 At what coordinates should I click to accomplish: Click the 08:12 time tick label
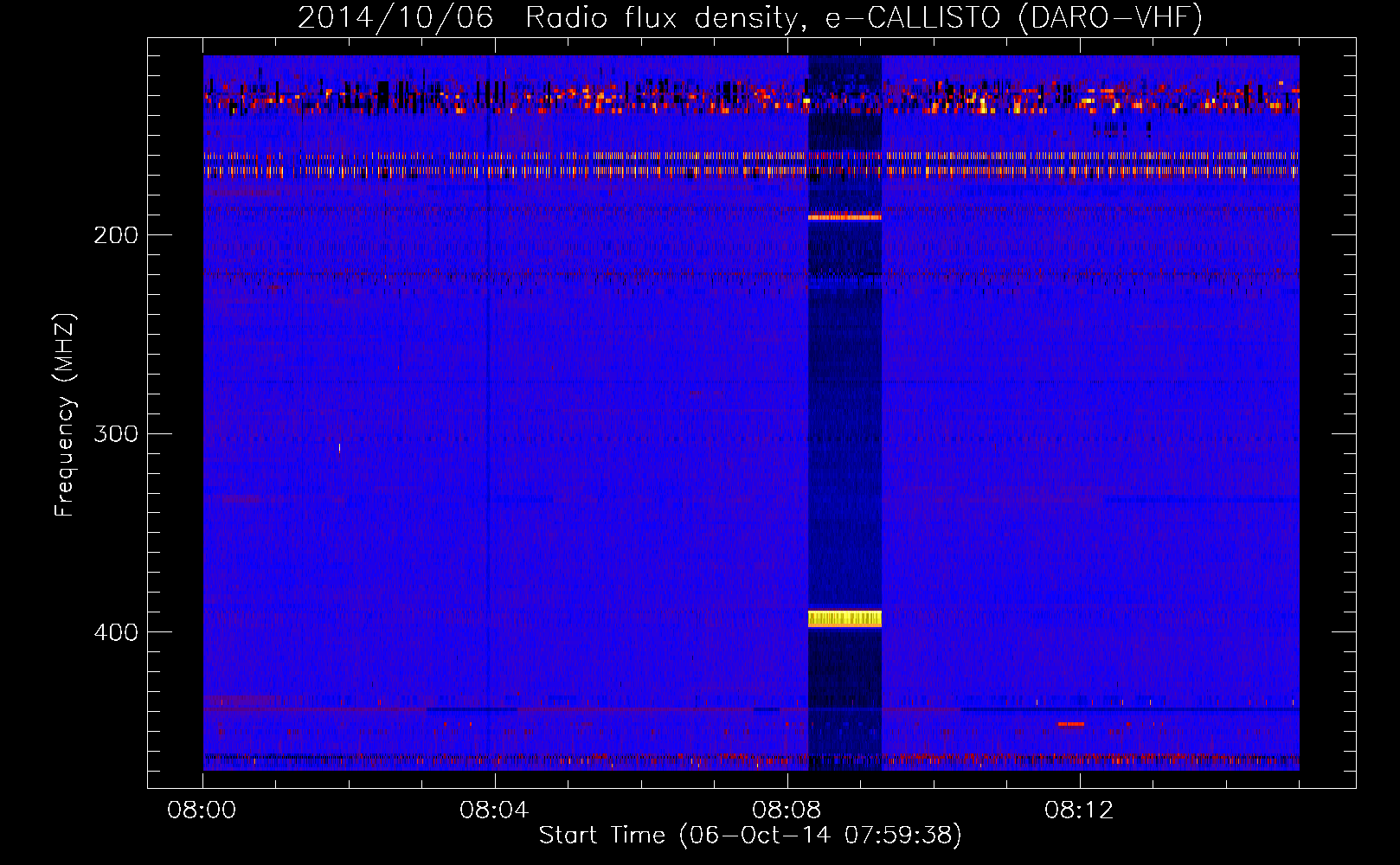point(1079,811)
